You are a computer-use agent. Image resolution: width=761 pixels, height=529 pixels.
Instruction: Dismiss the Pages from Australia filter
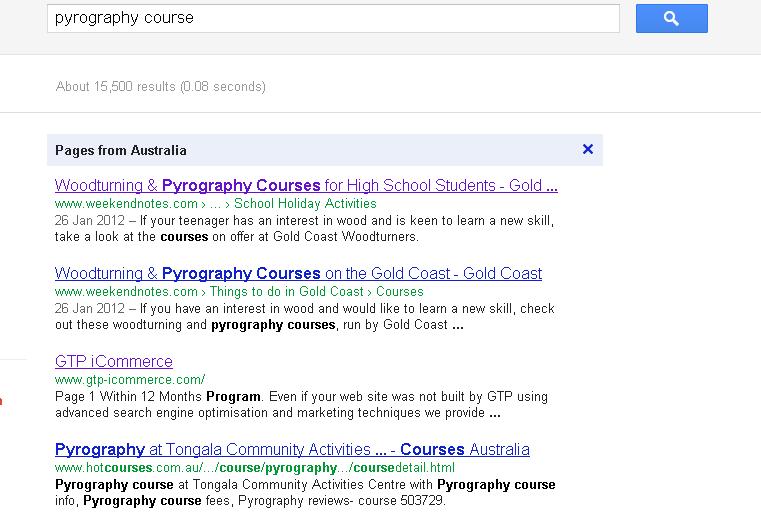click(588, 150)
